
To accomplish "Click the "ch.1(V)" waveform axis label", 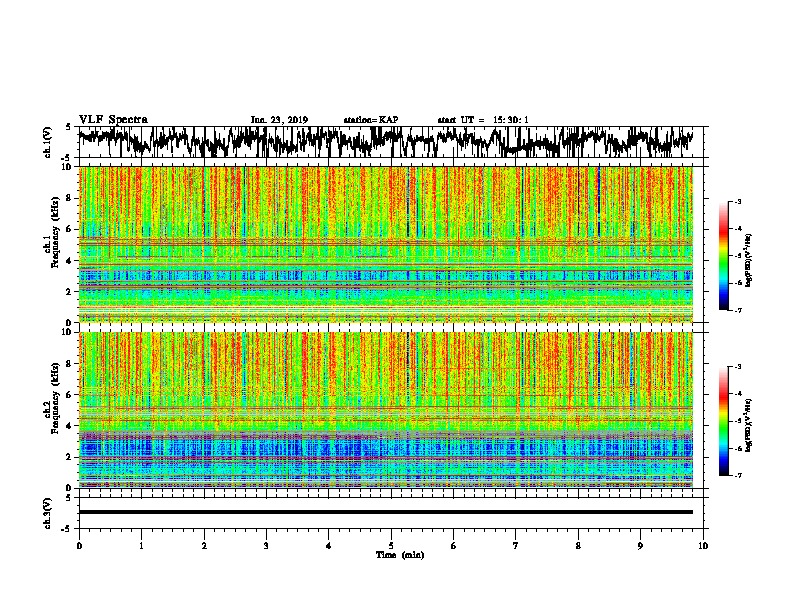I will point(48,142).
